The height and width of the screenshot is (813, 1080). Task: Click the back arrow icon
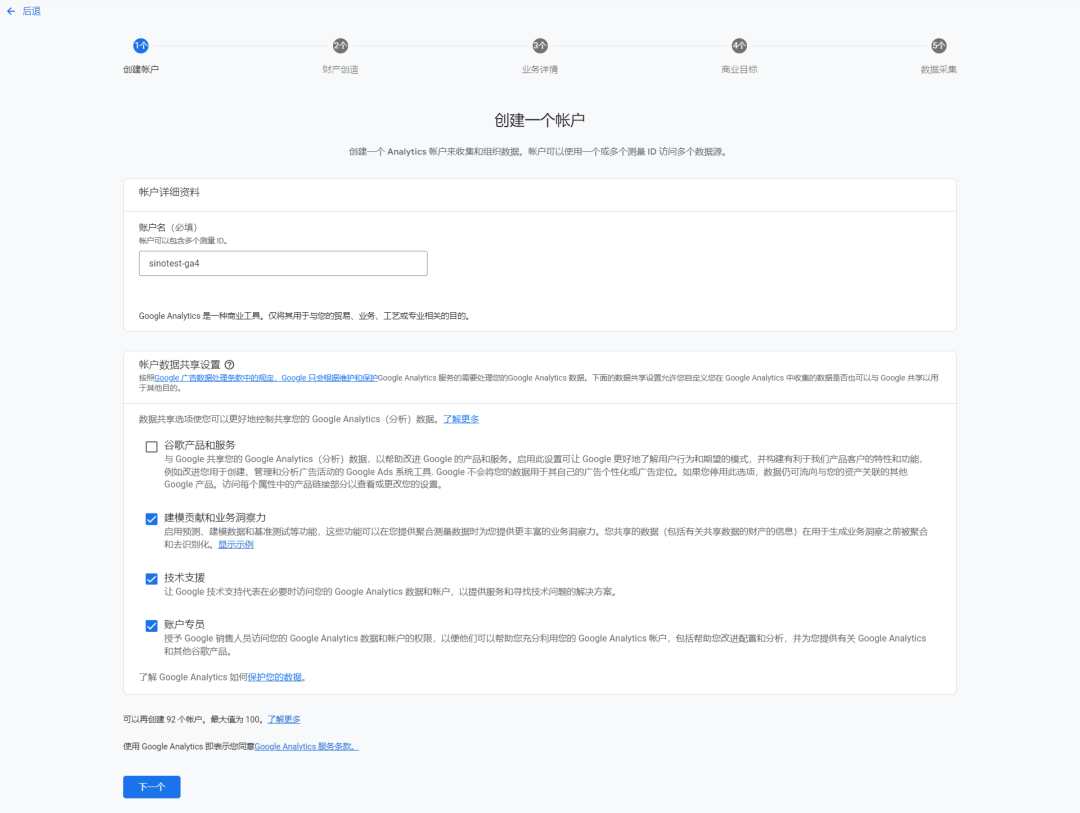[x=11, y=11]
